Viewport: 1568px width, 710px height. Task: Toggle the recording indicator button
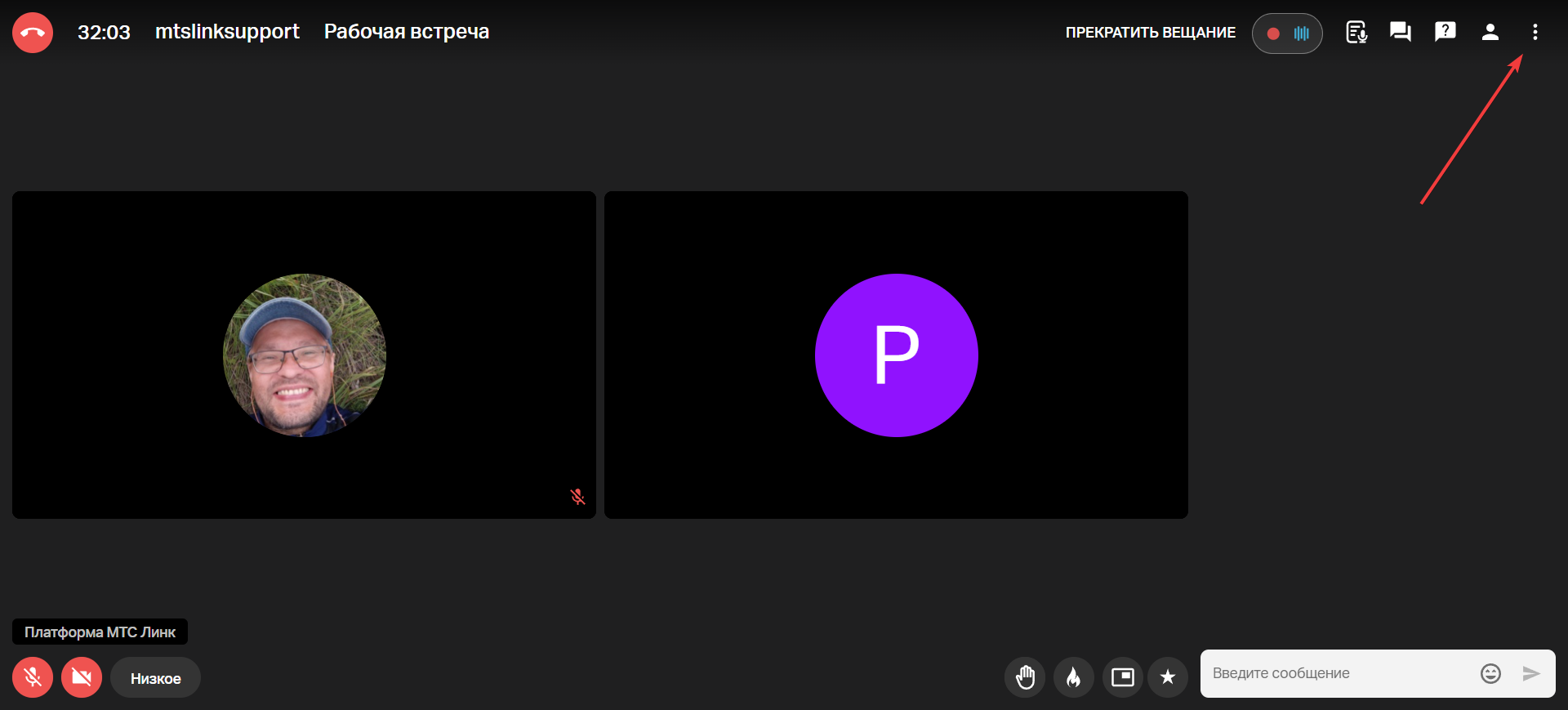click(x=1287, y=33)
